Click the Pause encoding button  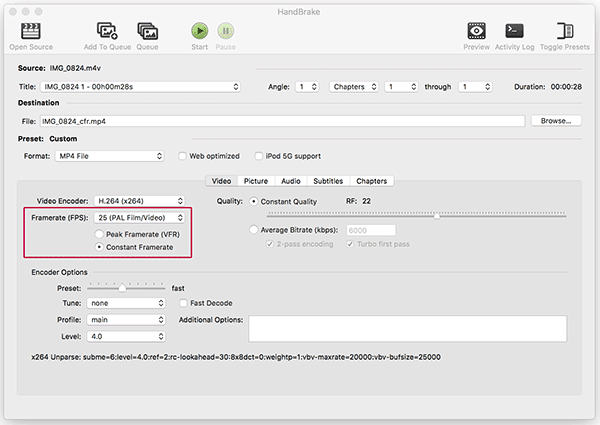click(x=225, y=31)
